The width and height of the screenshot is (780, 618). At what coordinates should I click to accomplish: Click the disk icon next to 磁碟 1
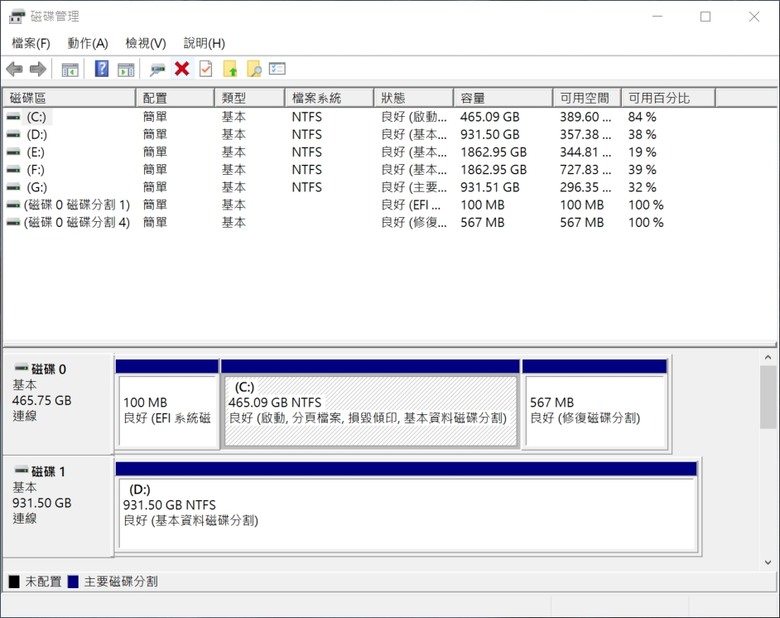click(x=21, y=470)
